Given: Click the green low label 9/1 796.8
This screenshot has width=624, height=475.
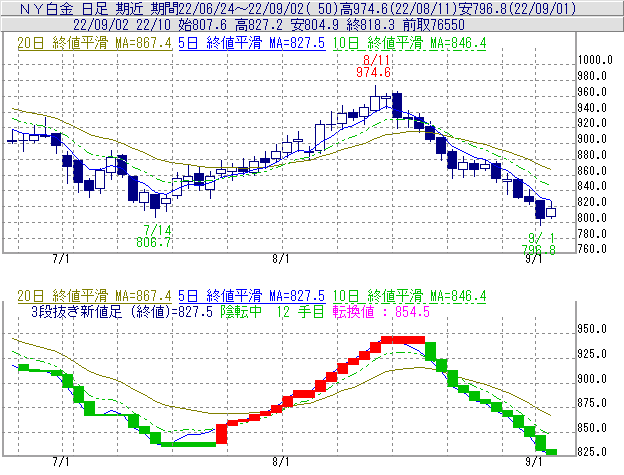Looking at the screenshot, I should coord(539,244).
